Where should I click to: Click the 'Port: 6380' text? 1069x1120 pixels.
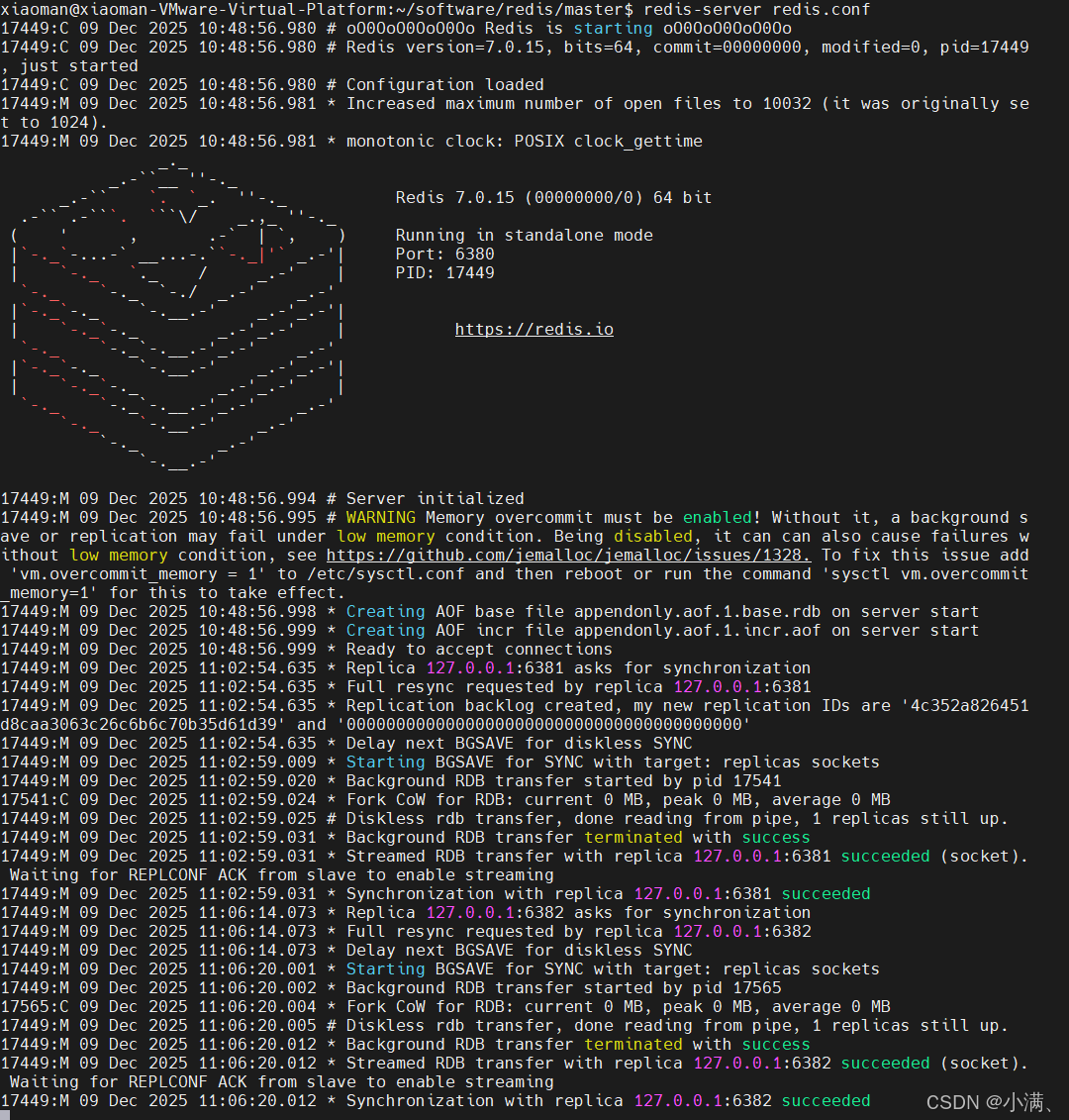pos(444,254)
